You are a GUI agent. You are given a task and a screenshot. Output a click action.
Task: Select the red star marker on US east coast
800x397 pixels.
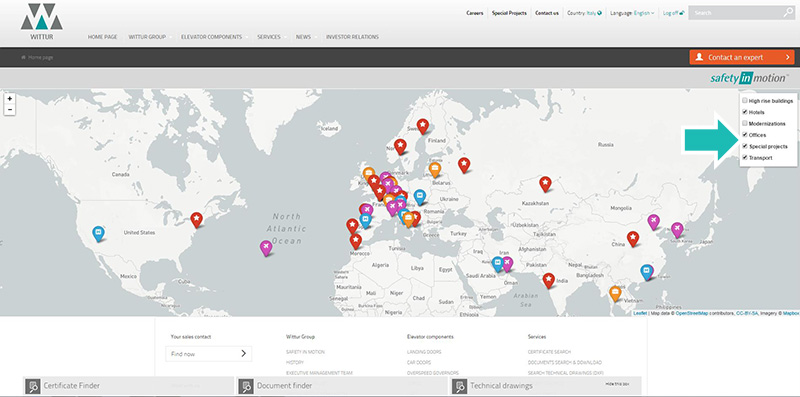pyautogui.click(x=196, y=220)
